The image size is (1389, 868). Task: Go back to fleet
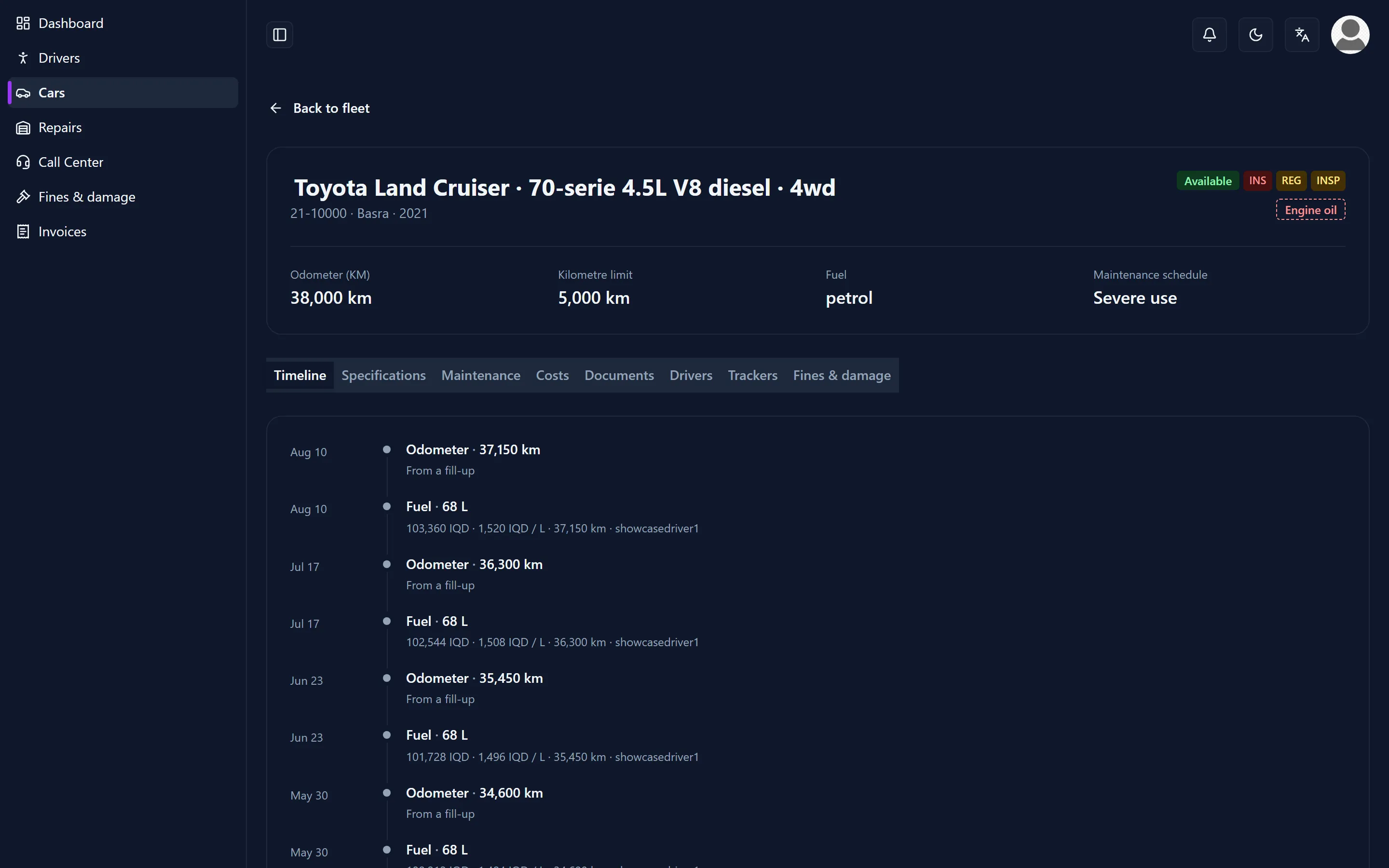[331, 108]
